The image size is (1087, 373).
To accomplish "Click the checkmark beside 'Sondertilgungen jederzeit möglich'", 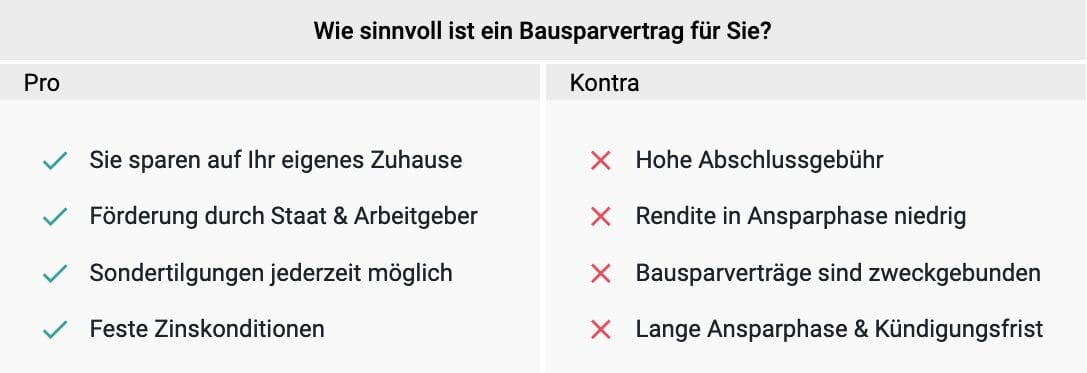I will (x=55, y=274).
